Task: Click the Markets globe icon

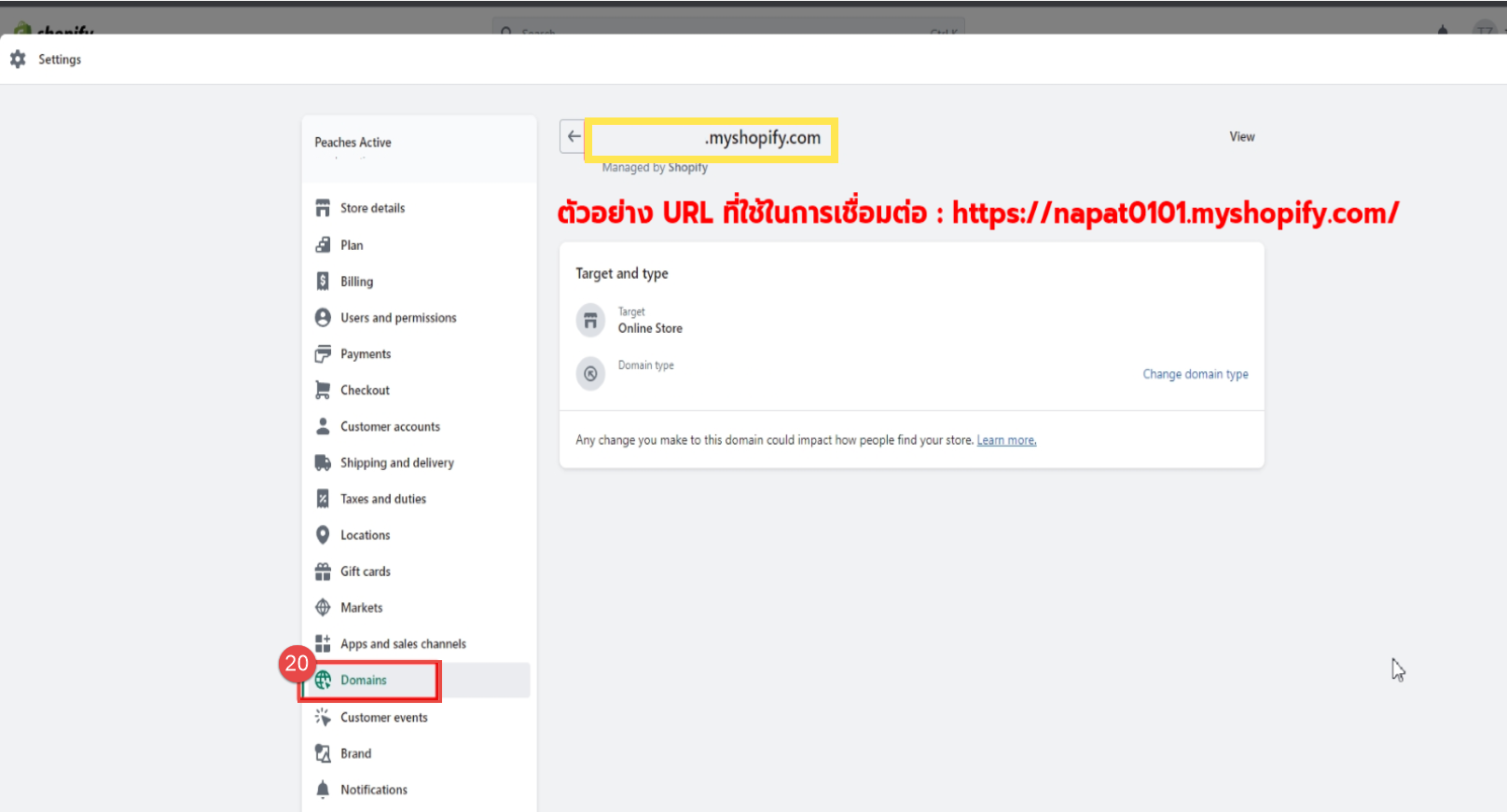Action: pos(323,607)
